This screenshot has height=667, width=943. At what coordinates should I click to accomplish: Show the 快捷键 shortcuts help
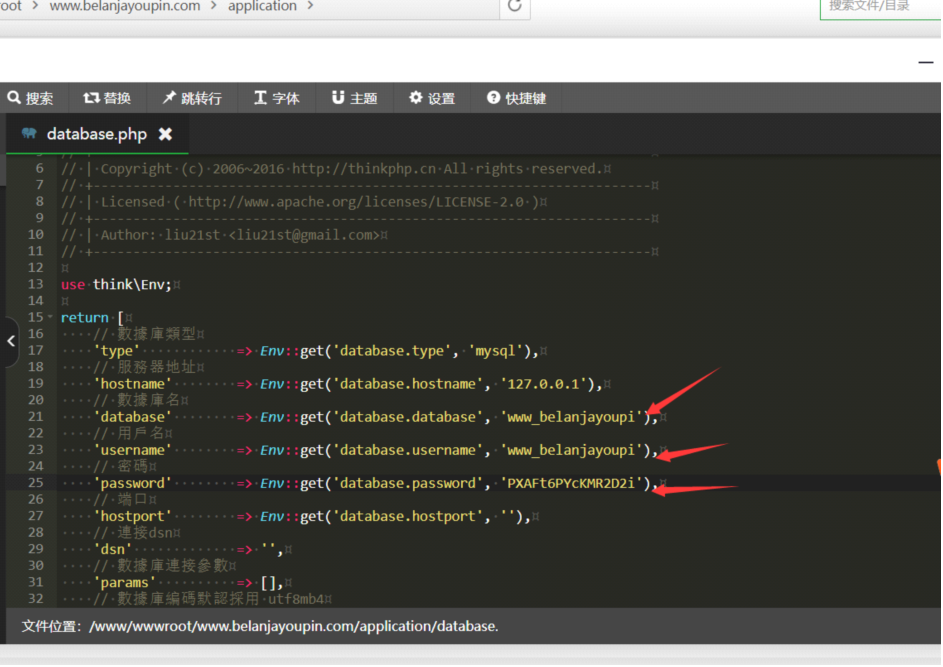(517, 98)
